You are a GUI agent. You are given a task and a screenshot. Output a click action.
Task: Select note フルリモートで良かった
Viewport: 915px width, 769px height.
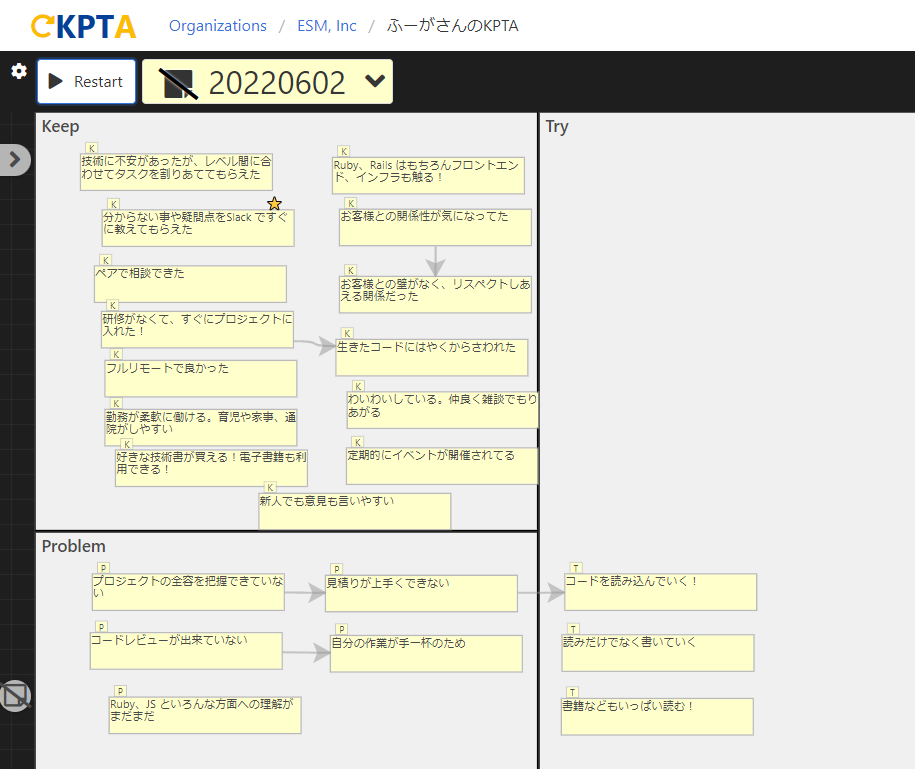201,379
